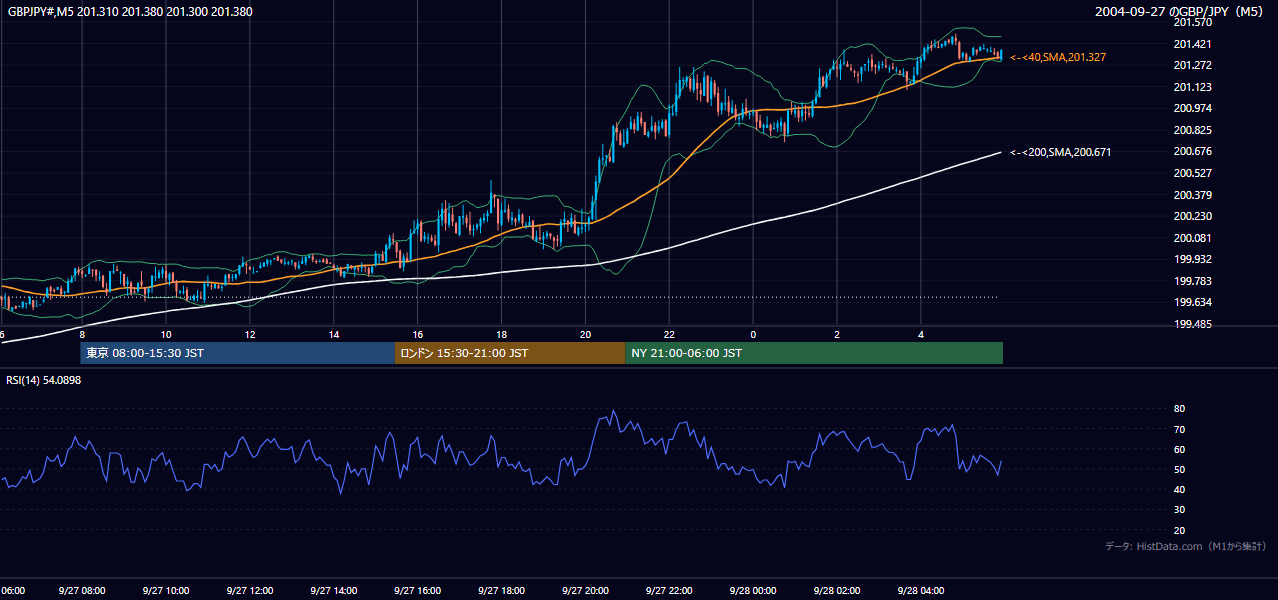Click the London 15:30-21:00 JST session bar
Screen dimensions: 1278x600
click(510, 353)
